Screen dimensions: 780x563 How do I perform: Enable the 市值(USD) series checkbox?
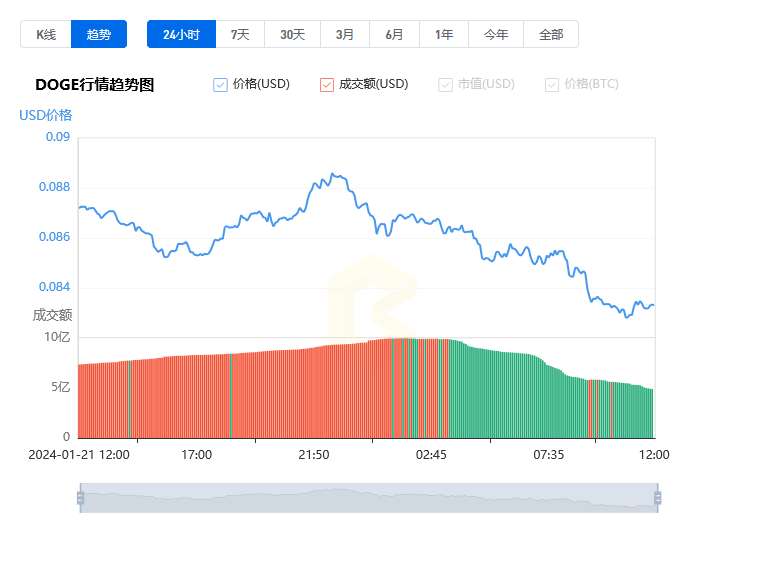point(445,85)
